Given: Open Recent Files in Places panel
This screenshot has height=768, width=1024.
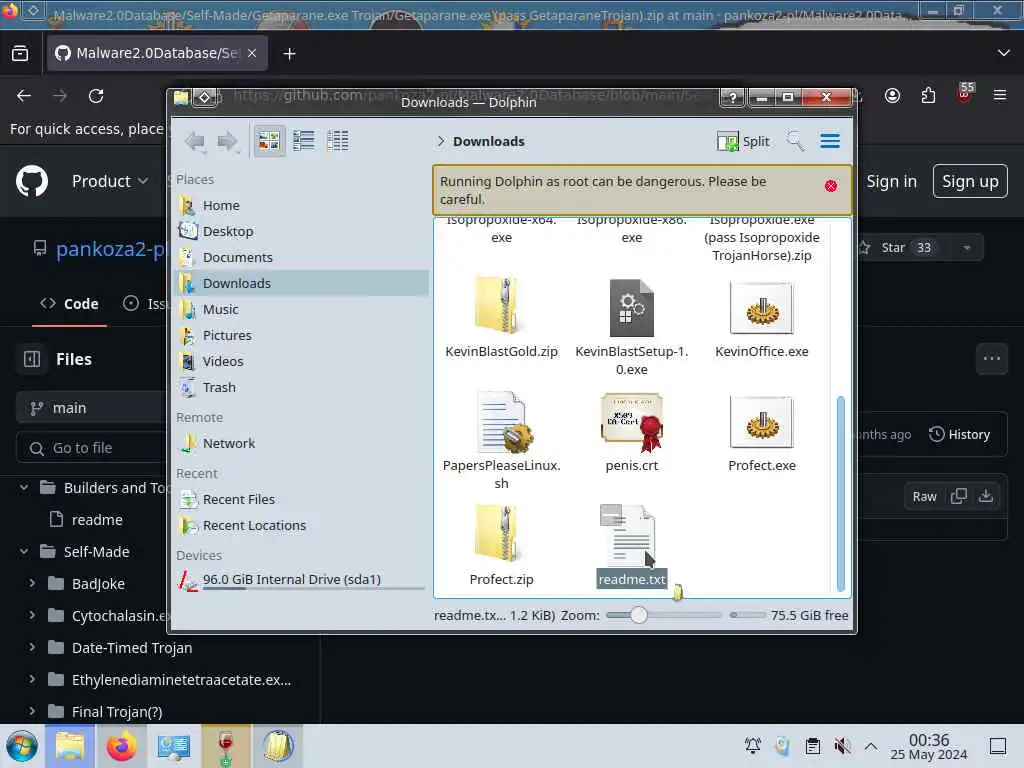Looking at the screenshot, I should [302, 500].
